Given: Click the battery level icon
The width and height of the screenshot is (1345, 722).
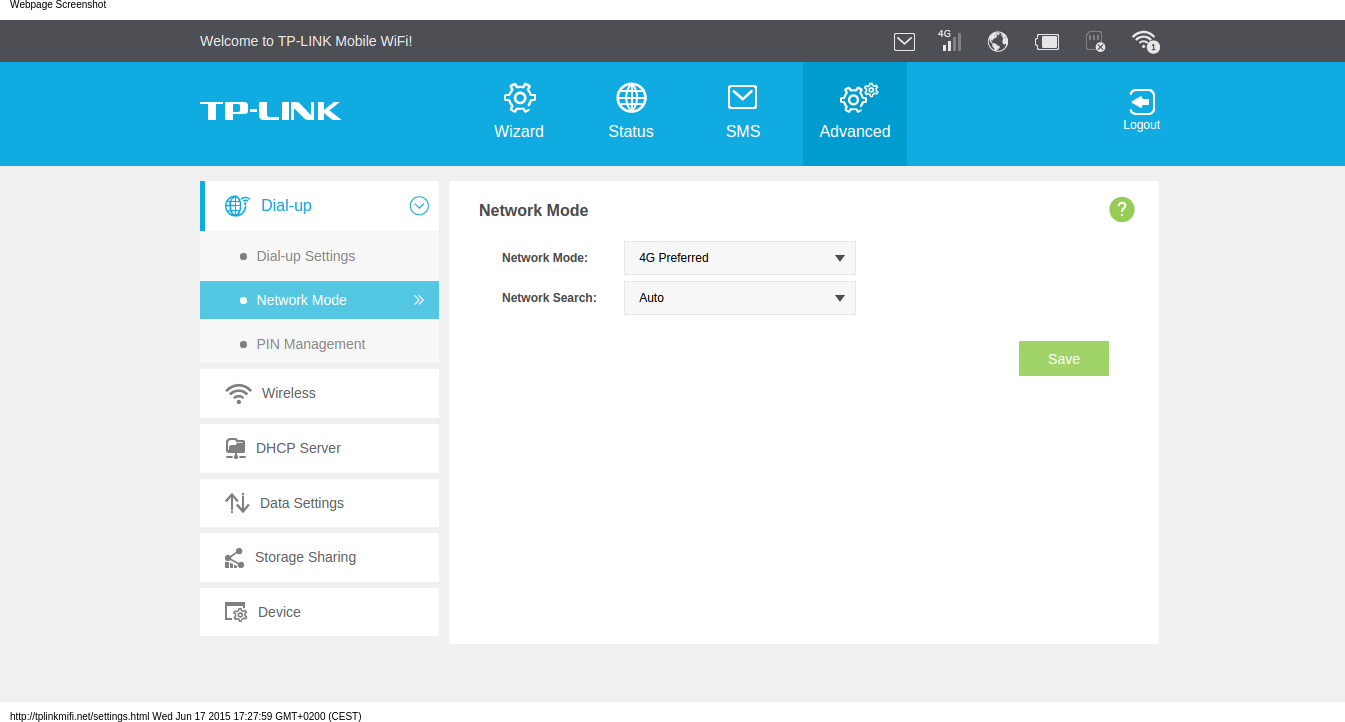Looking at the screenshot, I should (x=1047, y=41).
